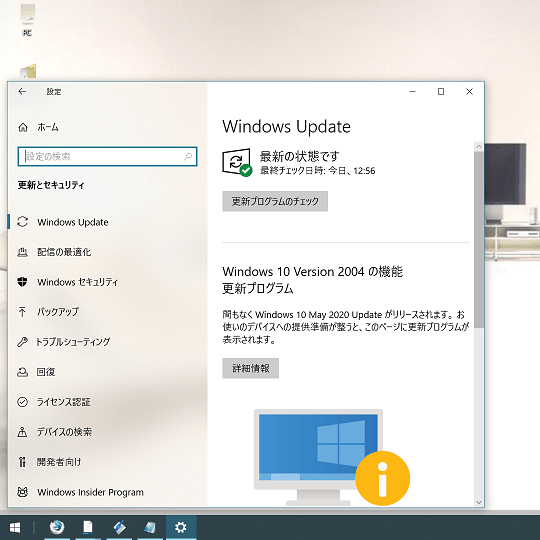
Task: Click Windows 10 Version 2004 feature update heading
Action: 312,280
